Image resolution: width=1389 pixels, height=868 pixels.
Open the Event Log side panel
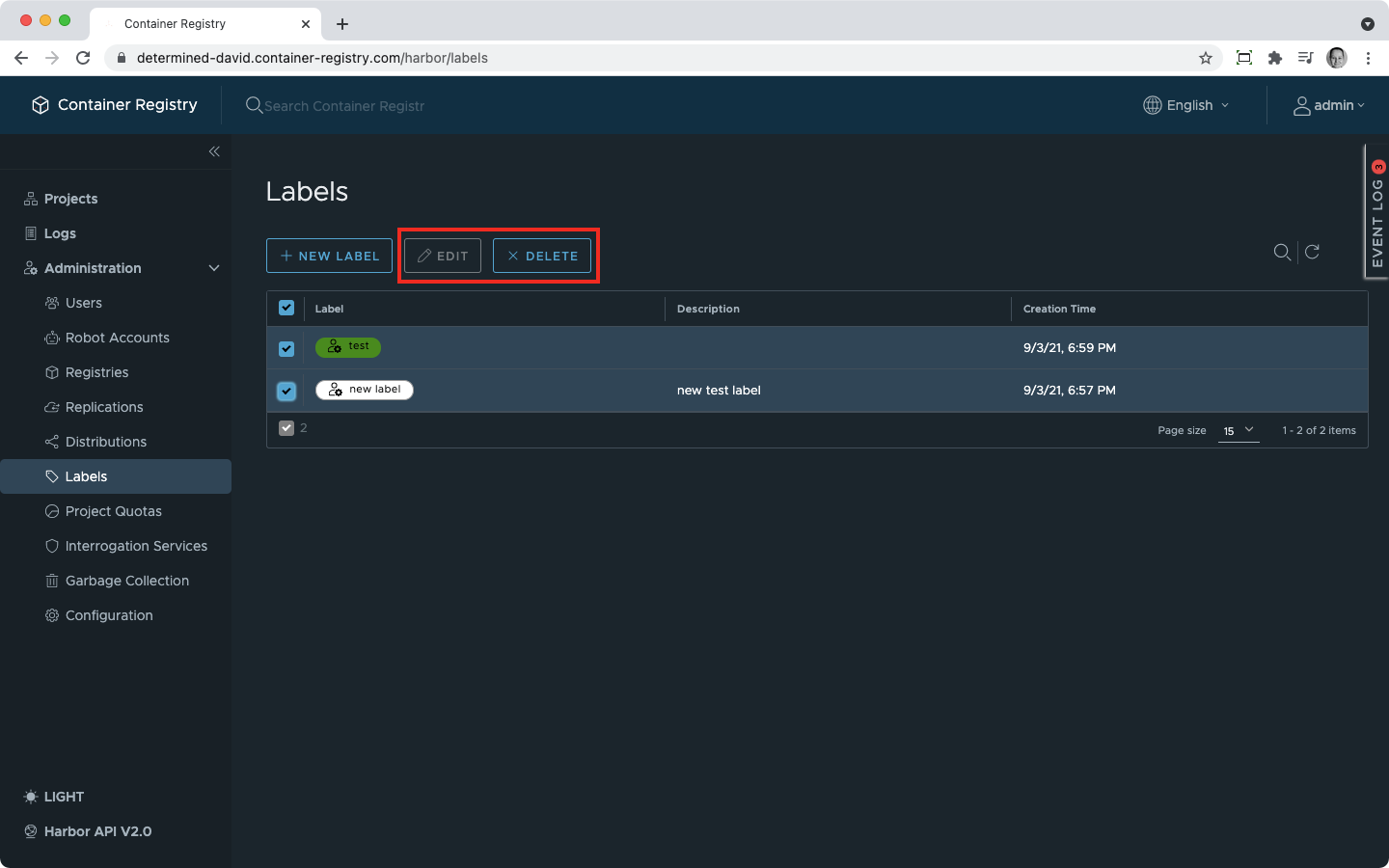pos(1376,212)
